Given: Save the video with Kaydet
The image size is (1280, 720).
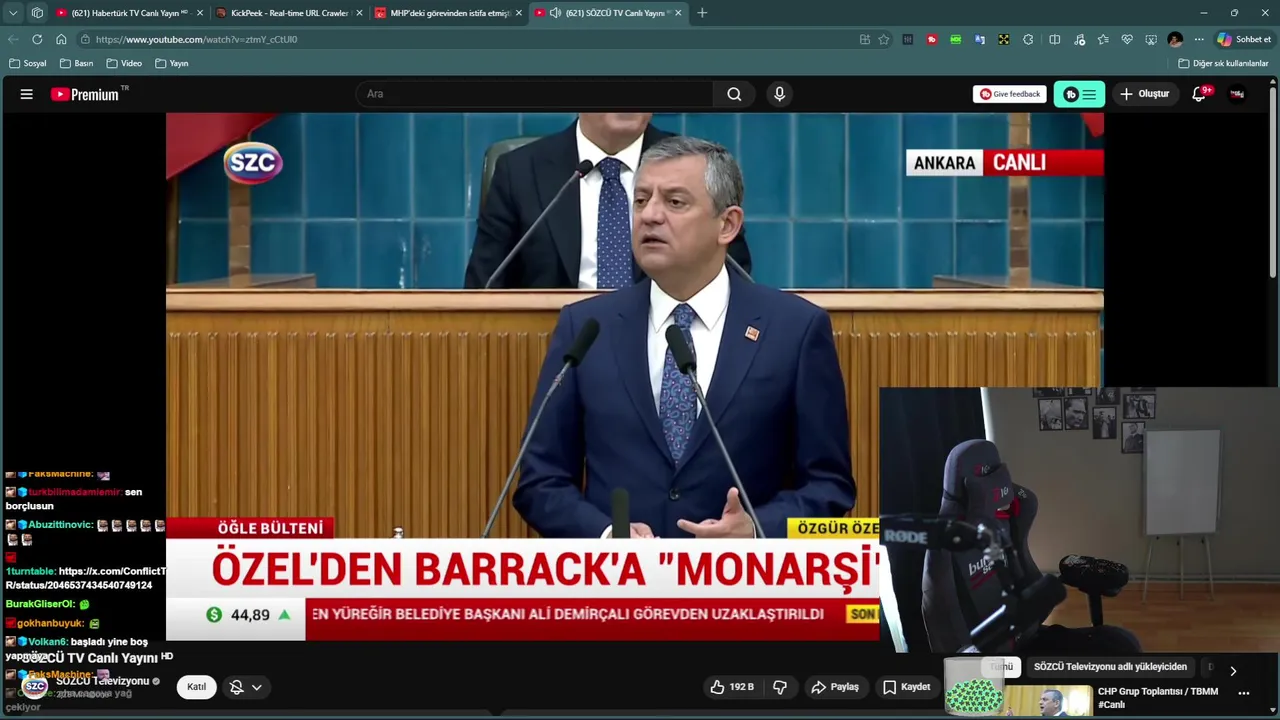Looking at the screenshot, I should coord(906,687).
